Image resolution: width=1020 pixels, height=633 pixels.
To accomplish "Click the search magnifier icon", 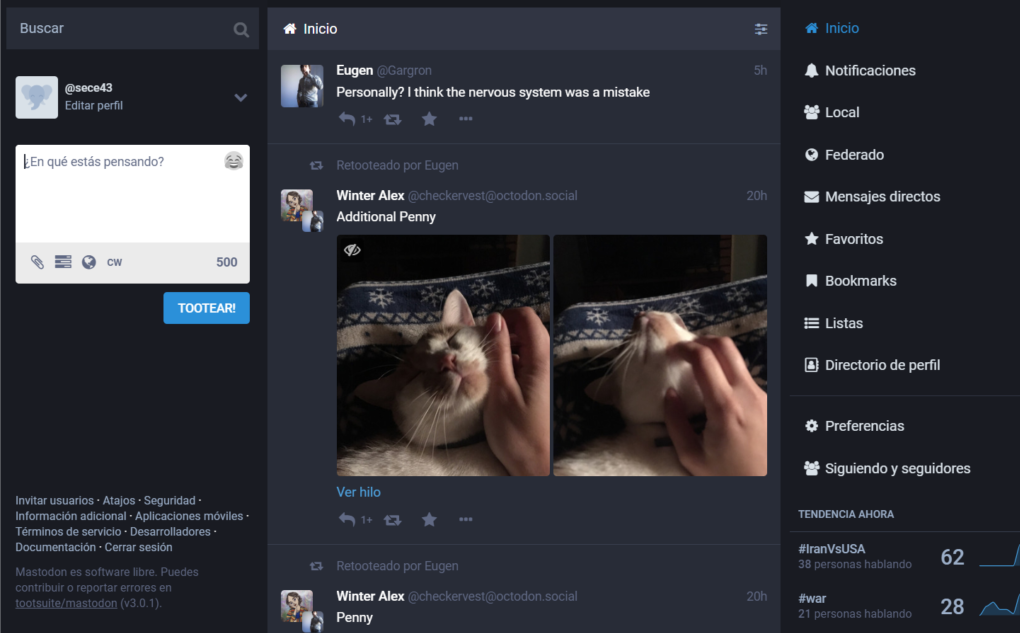I will click(x=241, y=29).
